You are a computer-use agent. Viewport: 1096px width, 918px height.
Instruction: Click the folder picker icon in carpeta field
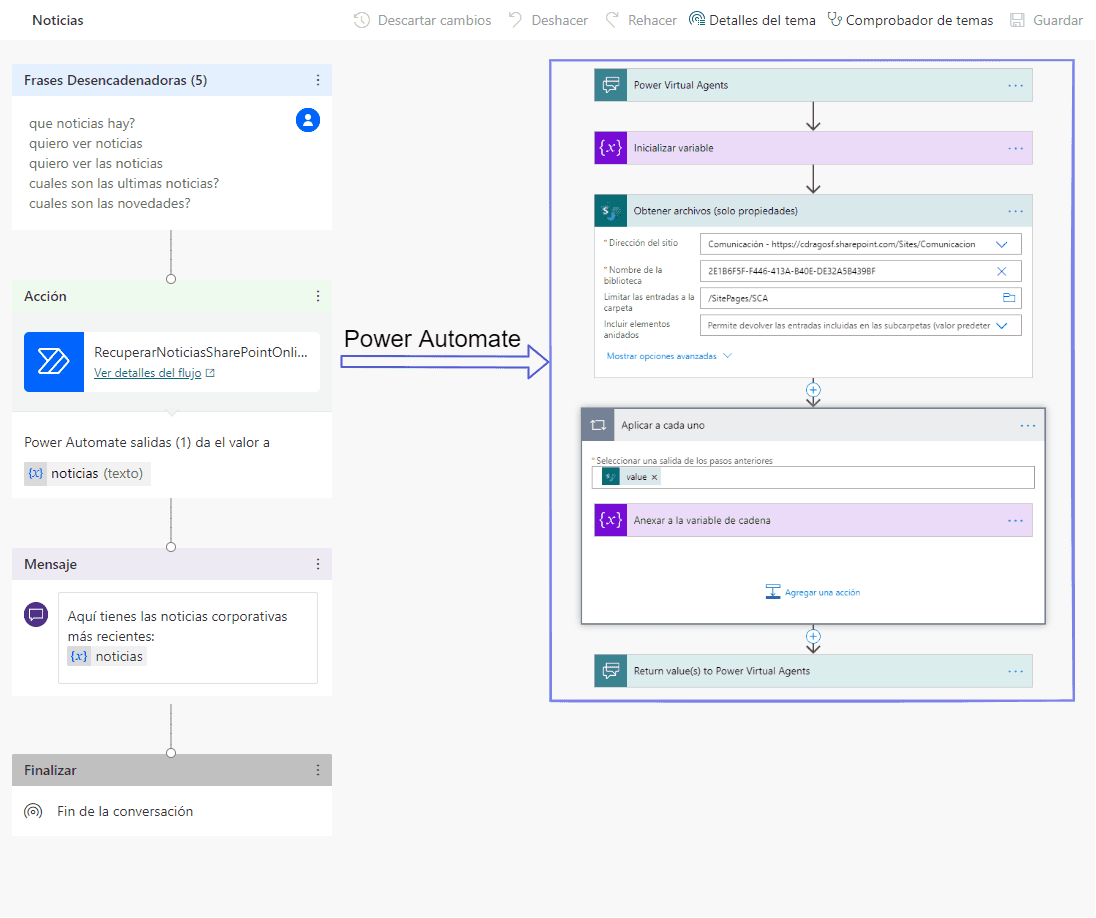pyautogui.click(x=1009, y=298)
